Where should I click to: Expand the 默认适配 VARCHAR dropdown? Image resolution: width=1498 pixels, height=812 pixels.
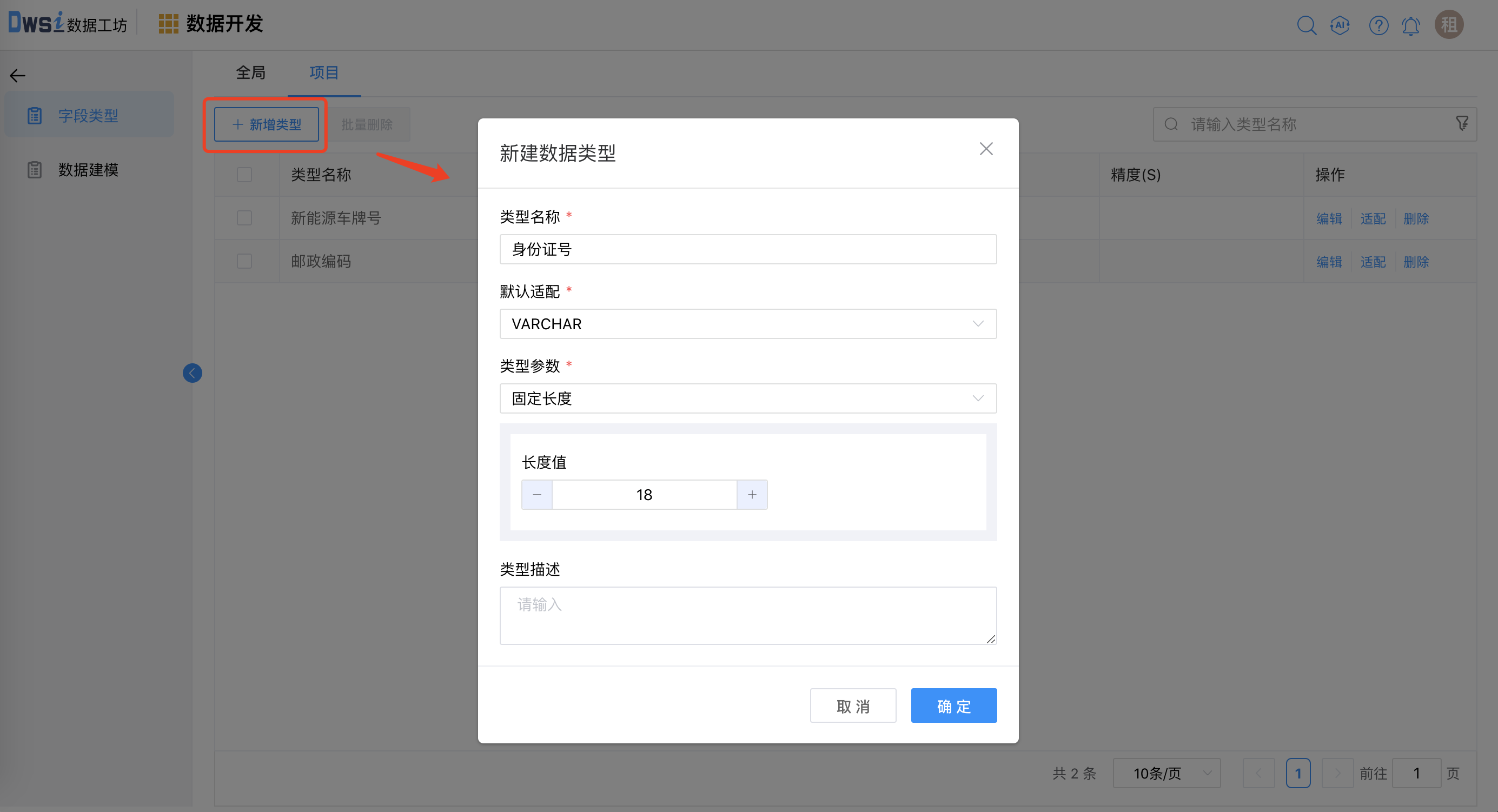click(748, 324)
